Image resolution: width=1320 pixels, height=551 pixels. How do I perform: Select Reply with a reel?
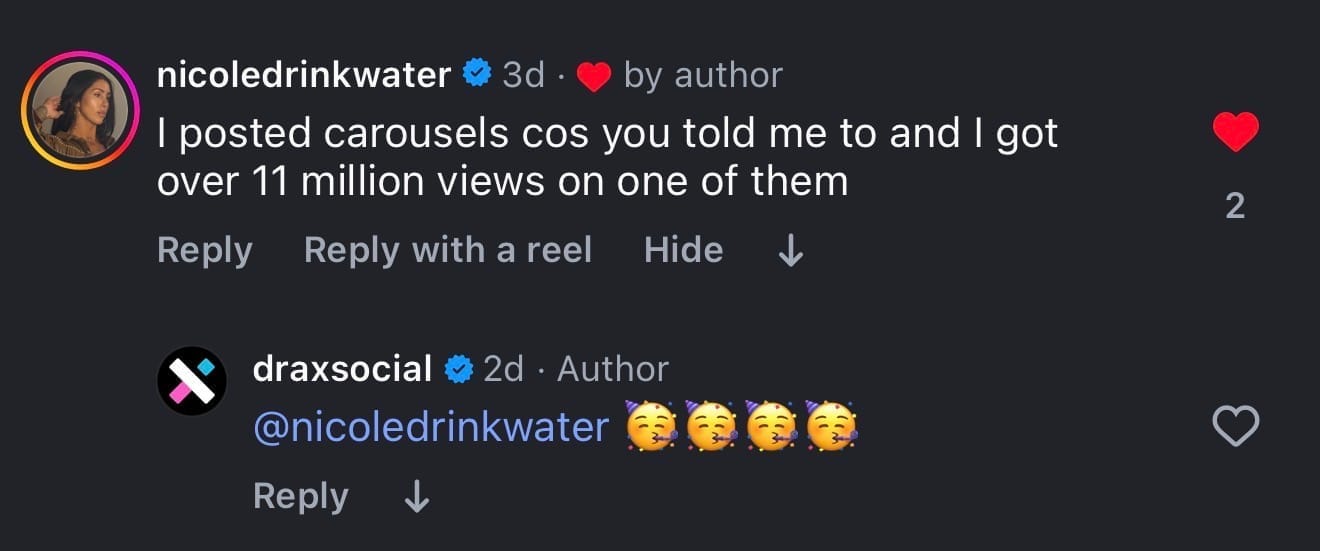(447, 250)
